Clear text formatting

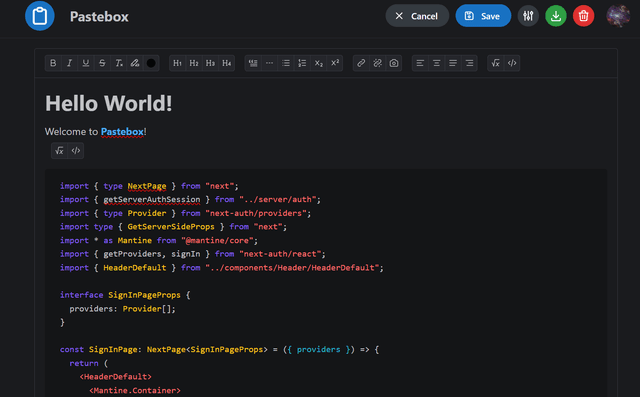(118, 63)
